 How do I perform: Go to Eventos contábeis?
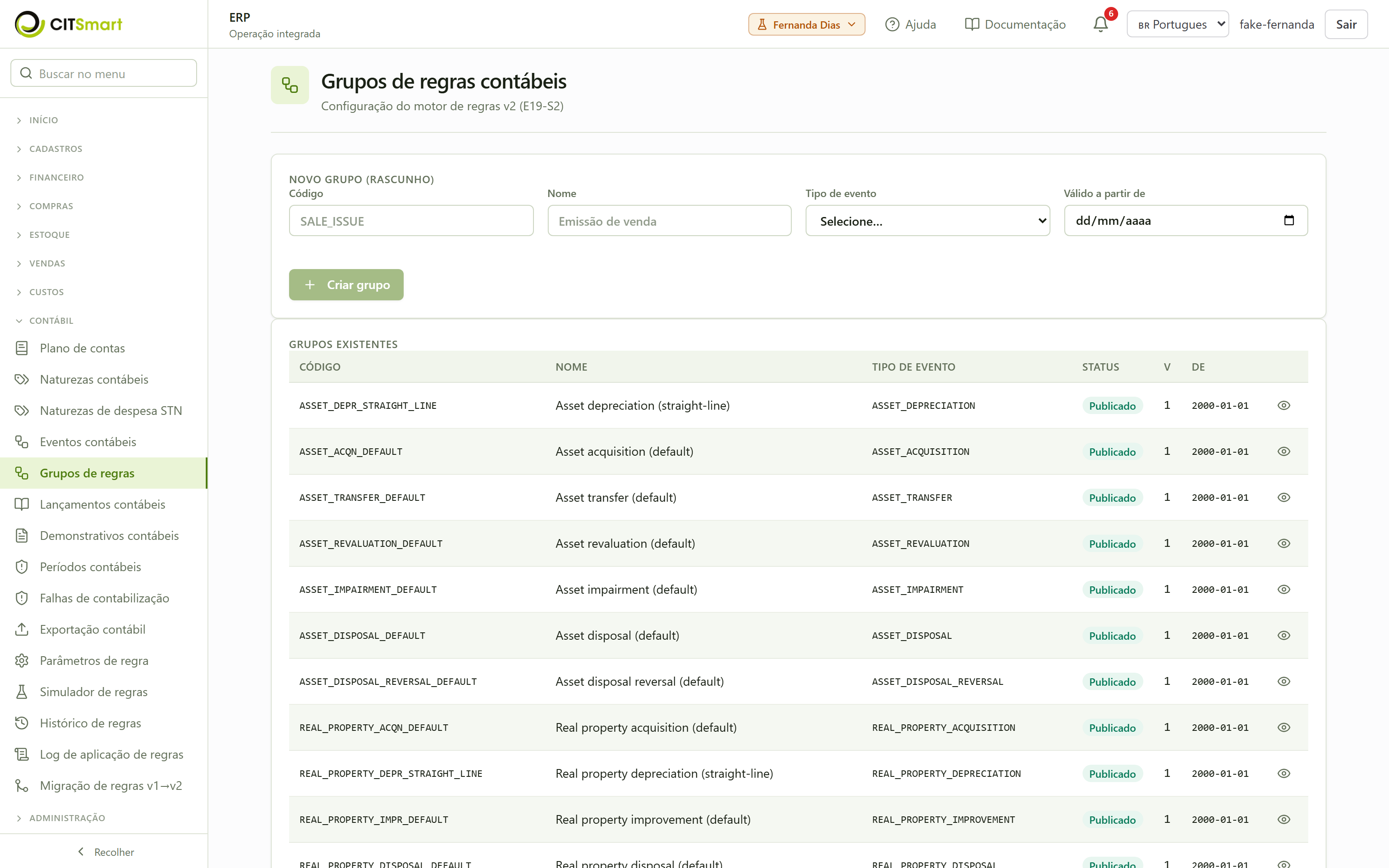coord(104,442)
